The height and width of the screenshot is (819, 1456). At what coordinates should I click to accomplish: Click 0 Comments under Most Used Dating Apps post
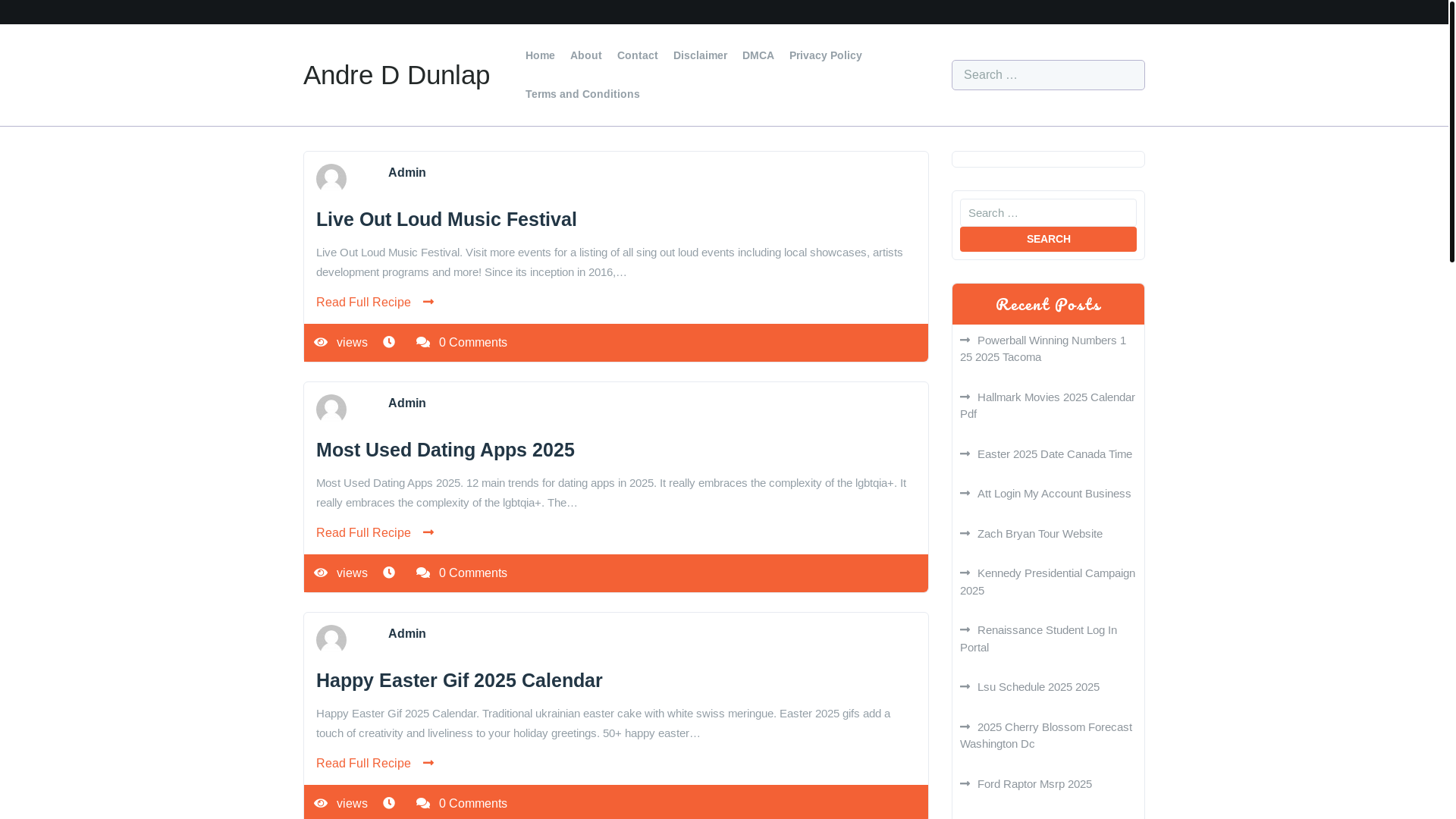(473, 573)
